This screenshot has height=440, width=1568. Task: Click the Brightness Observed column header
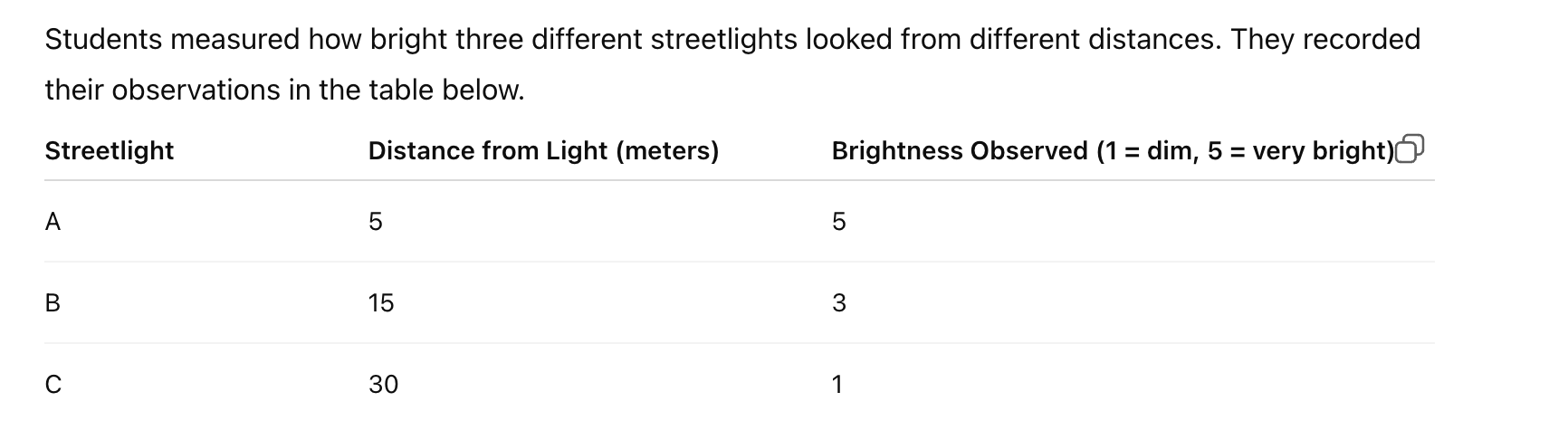[x=1113, y=150]
